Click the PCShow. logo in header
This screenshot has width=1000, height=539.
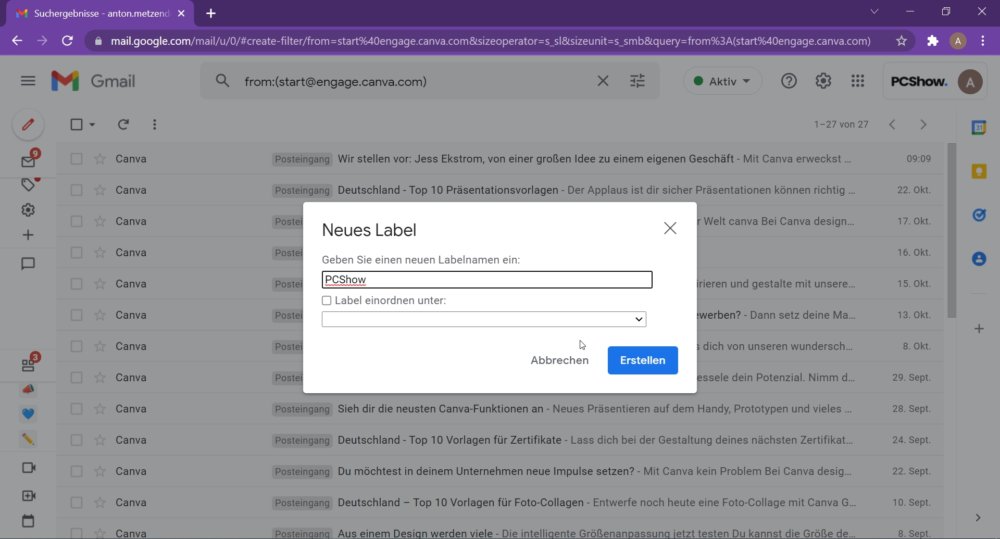coord(918,82)
